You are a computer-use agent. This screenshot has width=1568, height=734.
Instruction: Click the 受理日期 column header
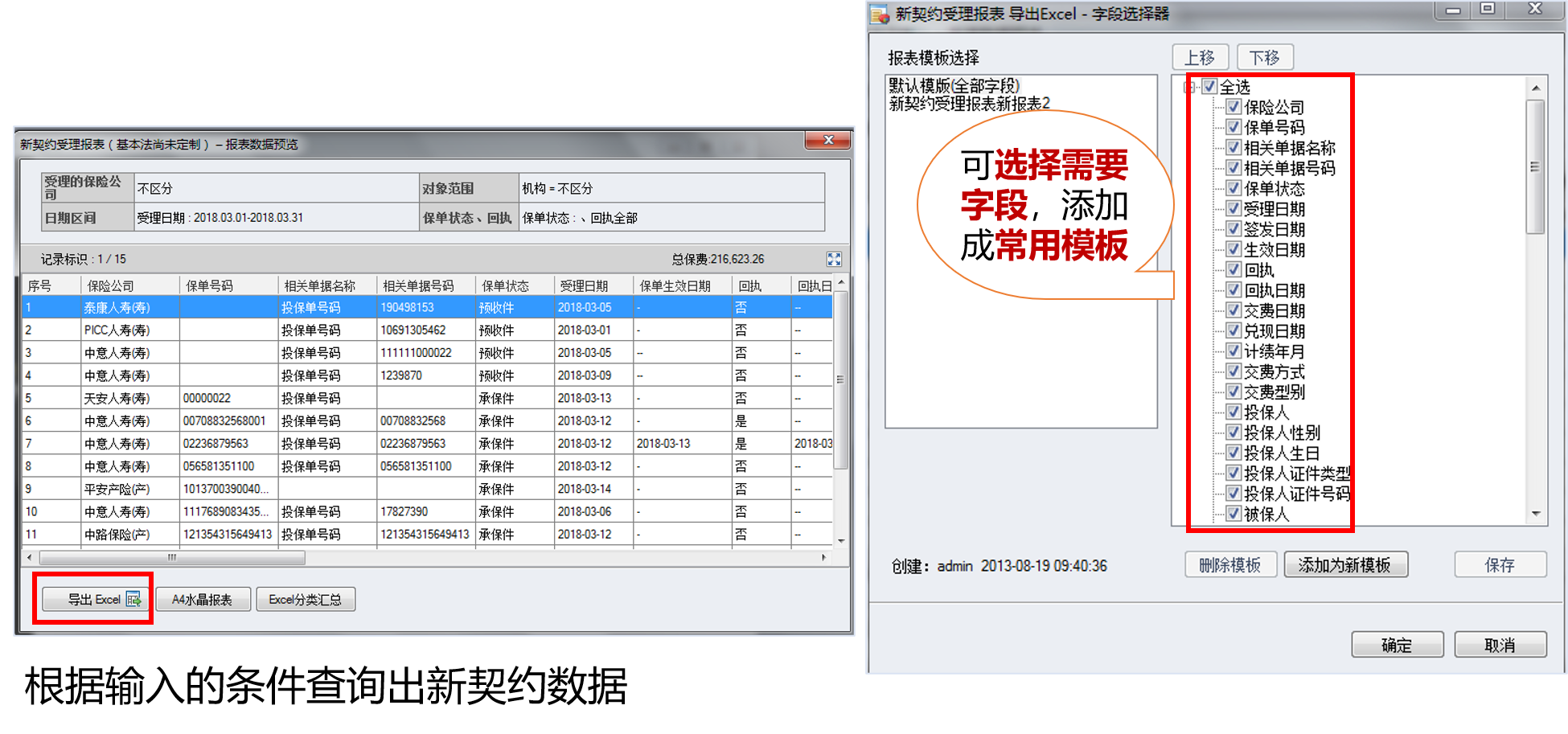point(584,285)
